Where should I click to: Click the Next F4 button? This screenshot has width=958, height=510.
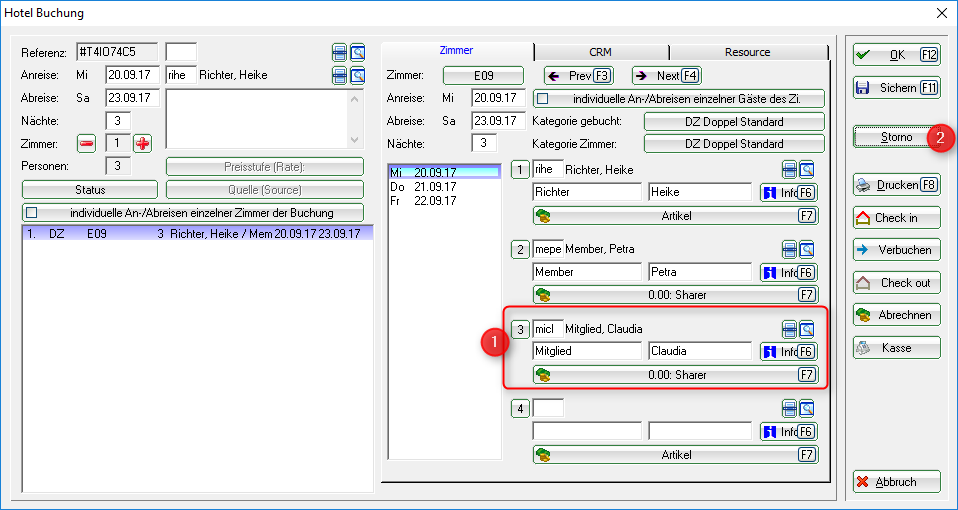pyautogui.click(x=667, y=76)
